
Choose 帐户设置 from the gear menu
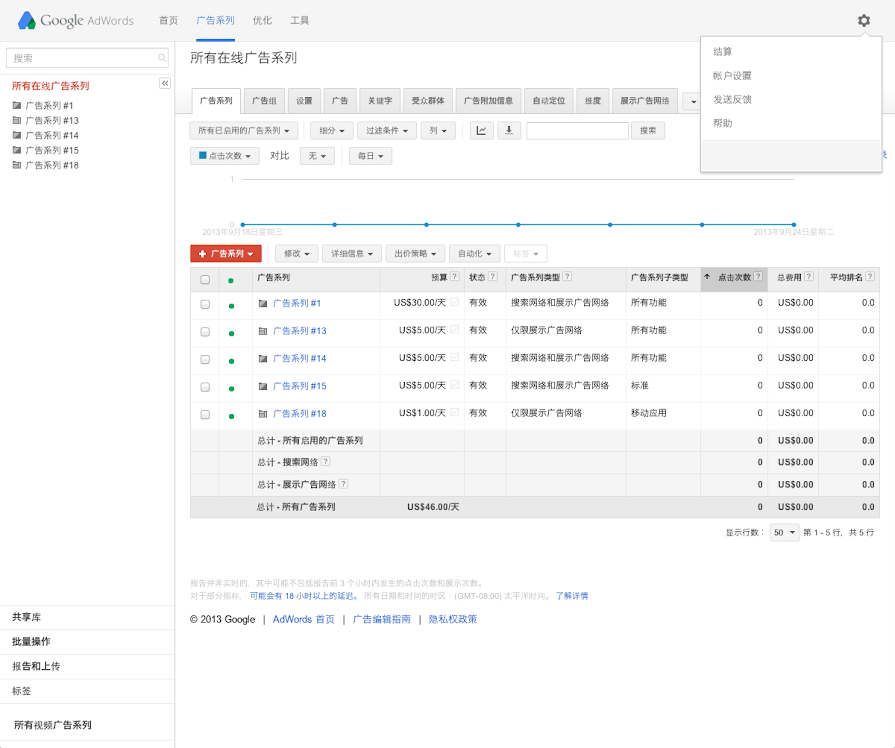pyautogui.click(x=732, y=76)
